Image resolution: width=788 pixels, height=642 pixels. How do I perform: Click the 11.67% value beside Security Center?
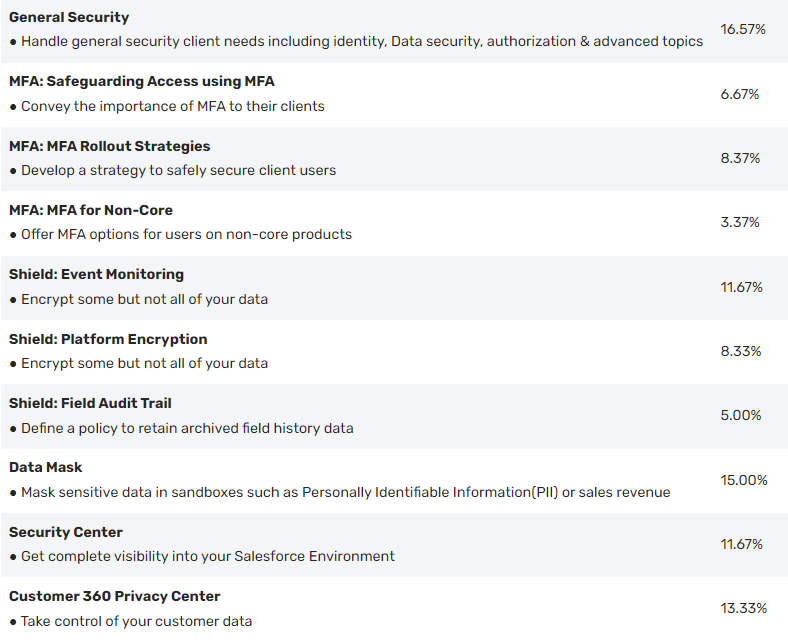[x=741, y=544]
